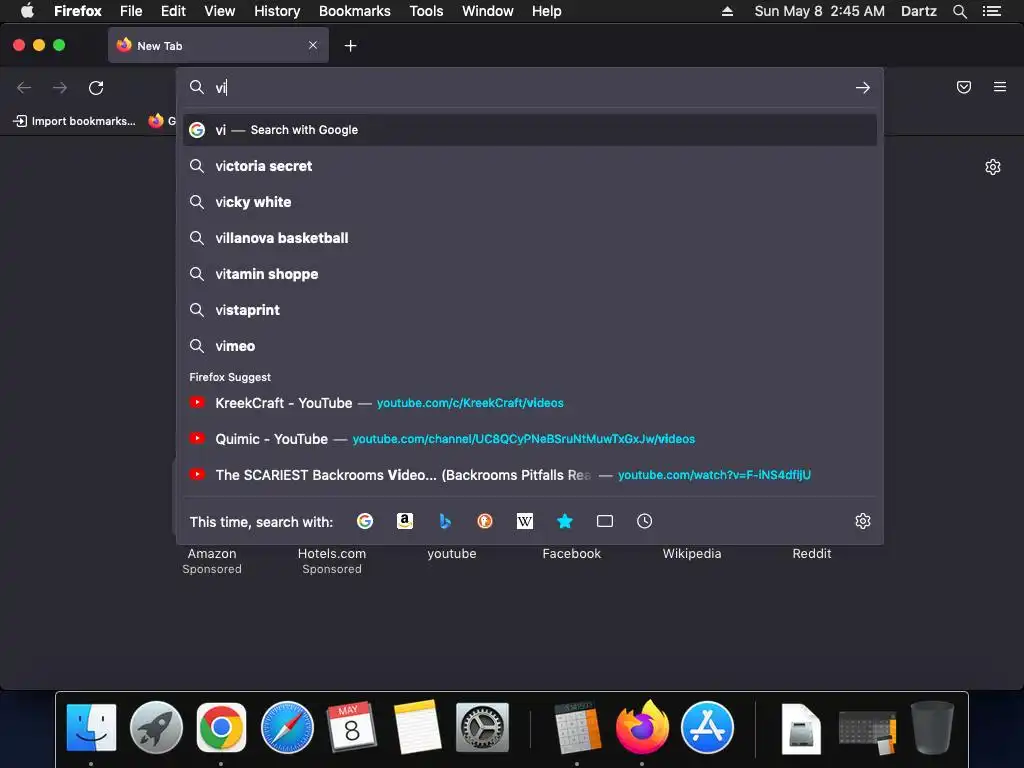Open Quimic - YouTube suggestion

[x=530, y=439]
